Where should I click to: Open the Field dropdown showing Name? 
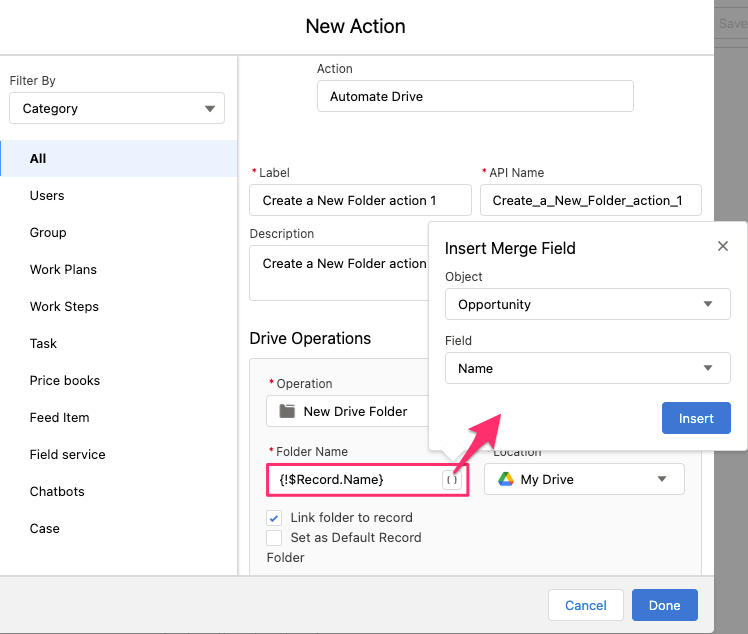click(x=586, y=368)
